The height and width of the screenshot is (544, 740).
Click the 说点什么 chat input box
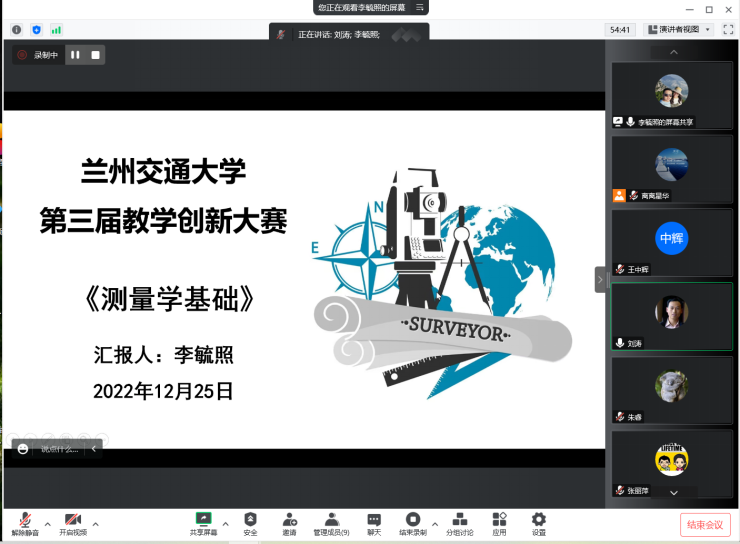pos(59,449)
